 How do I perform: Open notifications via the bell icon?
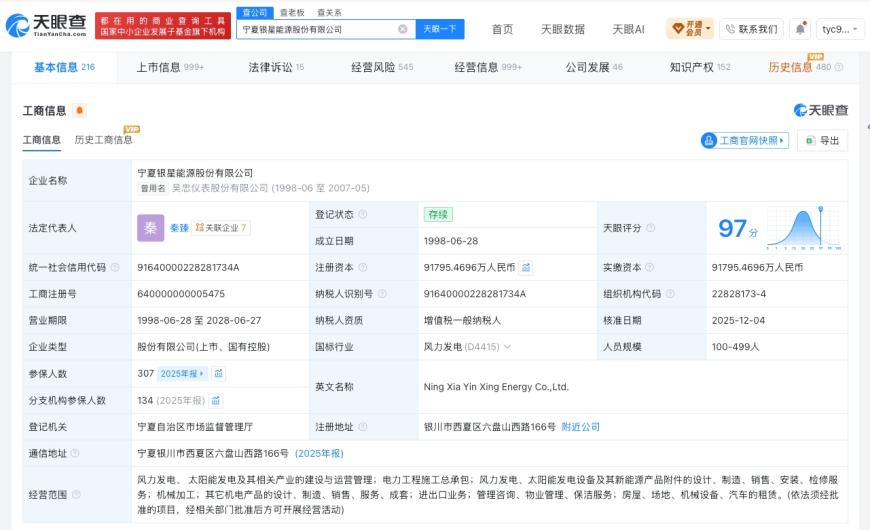pos(800,29)
